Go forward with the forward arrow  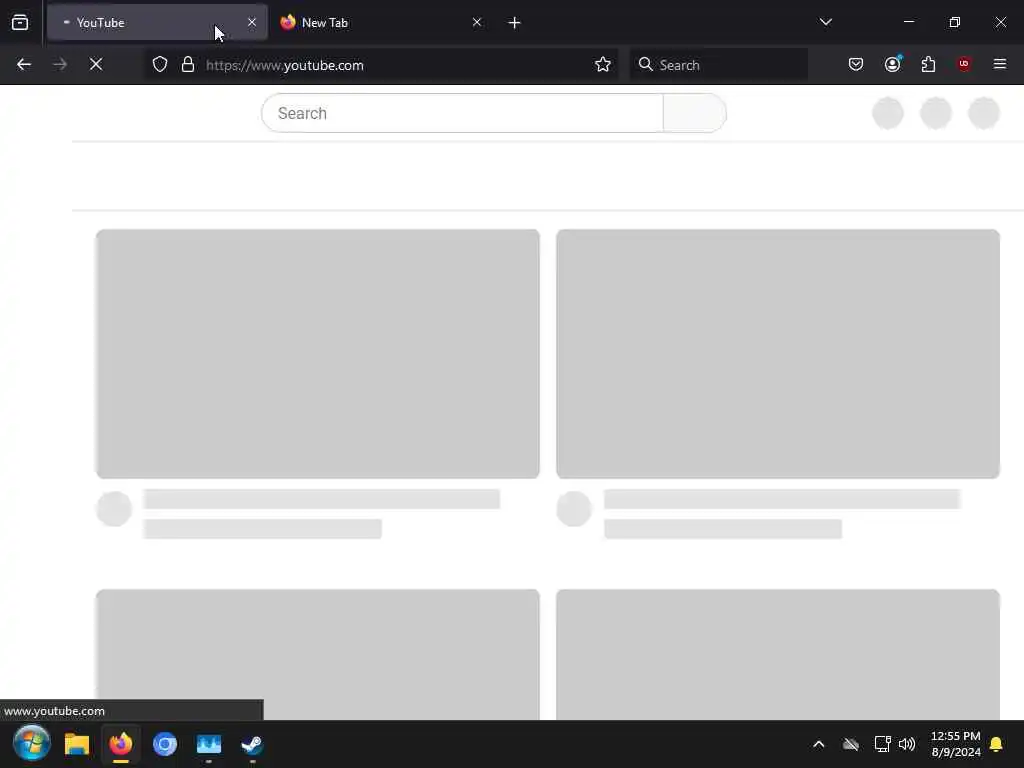point(60,65)
